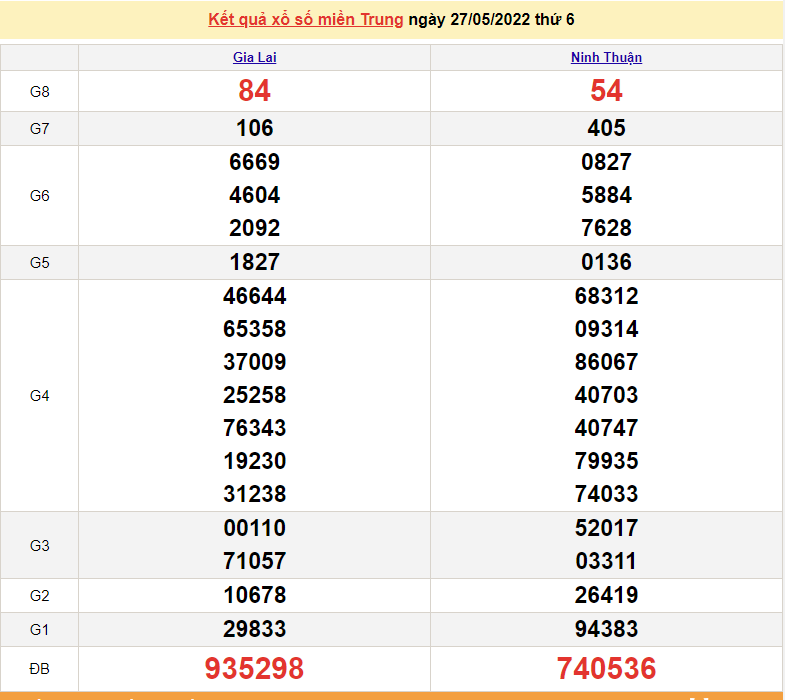Click the ĐB row label
Viewport: 785px width, 700px height.
click(x=40, y=668)
